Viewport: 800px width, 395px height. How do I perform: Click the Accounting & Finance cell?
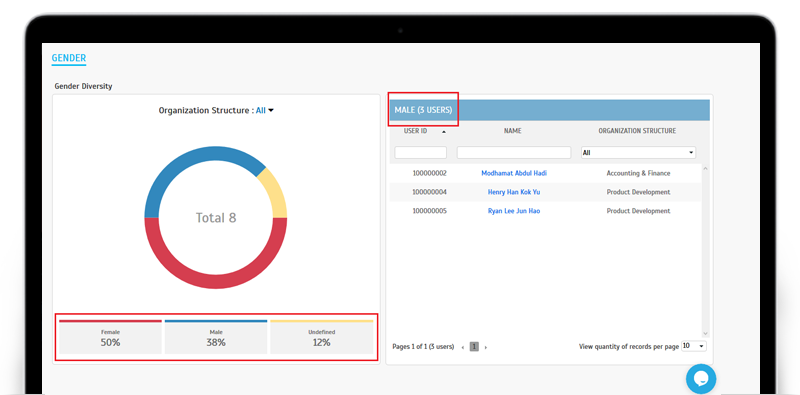click(638, 173)
